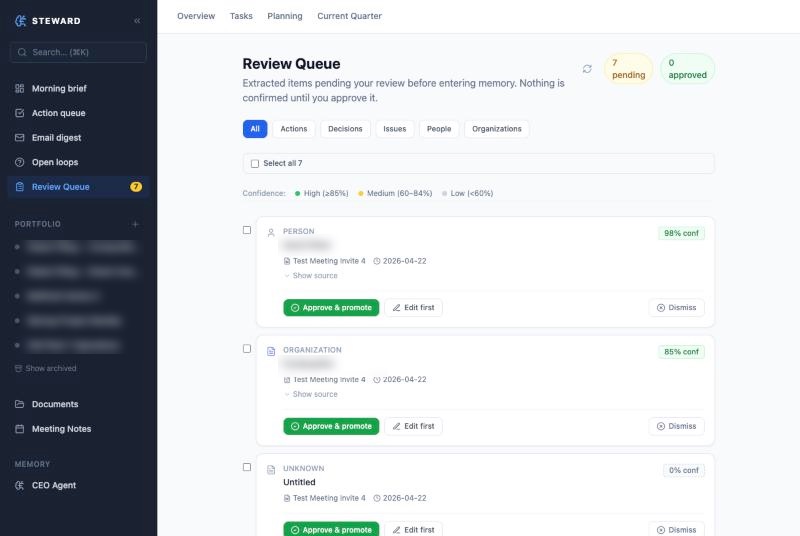Open Action queue page
Viewport: 800px width, 536px height.
click(x=78, y=113)
